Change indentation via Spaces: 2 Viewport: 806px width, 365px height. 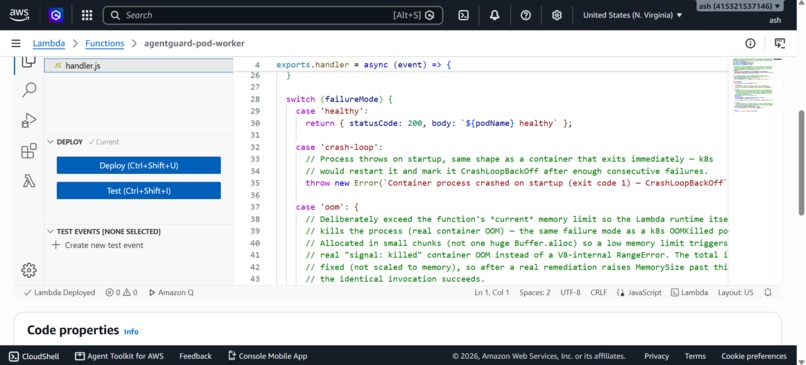click(535, 293)
